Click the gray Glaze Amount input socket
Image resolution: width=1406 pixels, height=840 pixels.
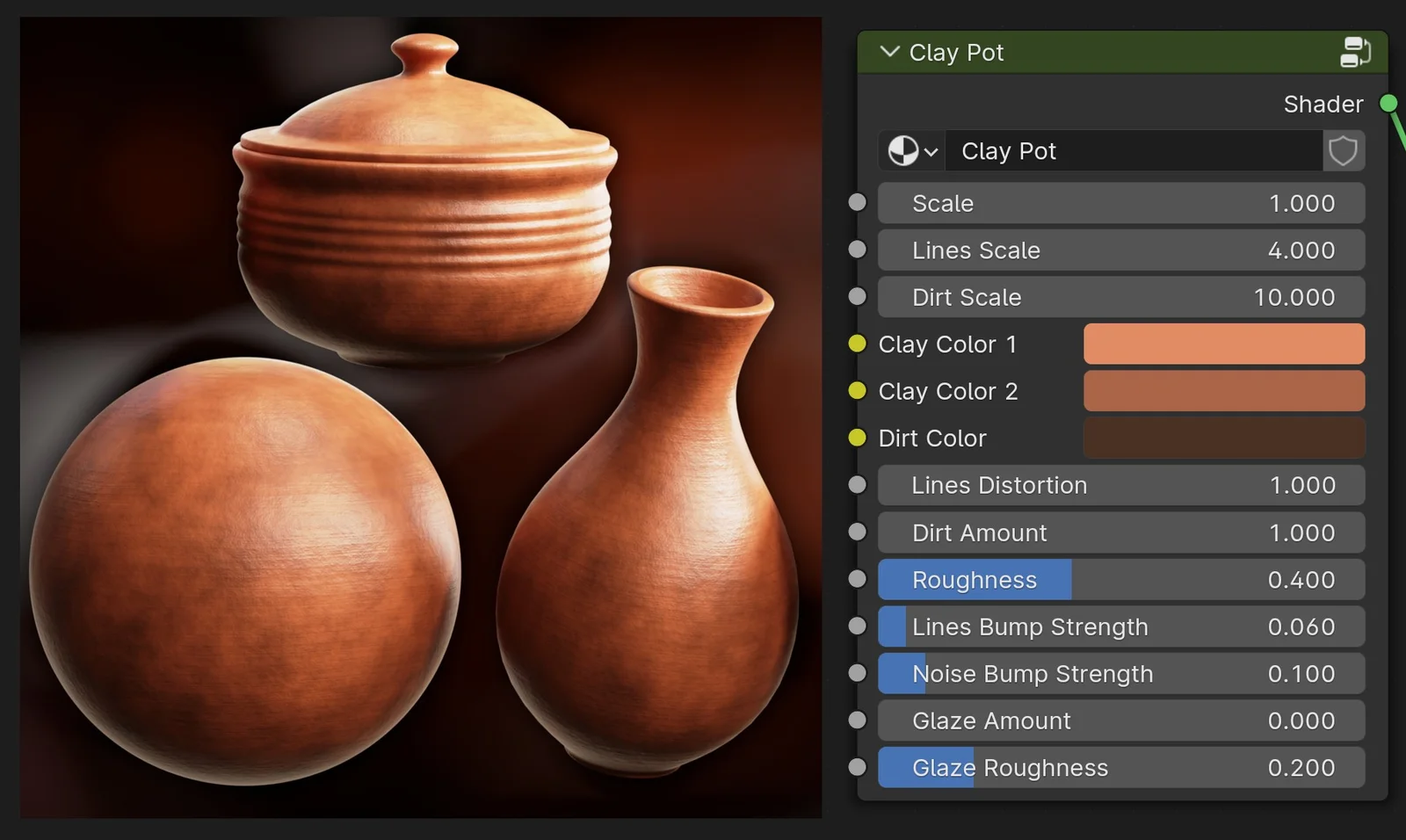coord(856,719)
